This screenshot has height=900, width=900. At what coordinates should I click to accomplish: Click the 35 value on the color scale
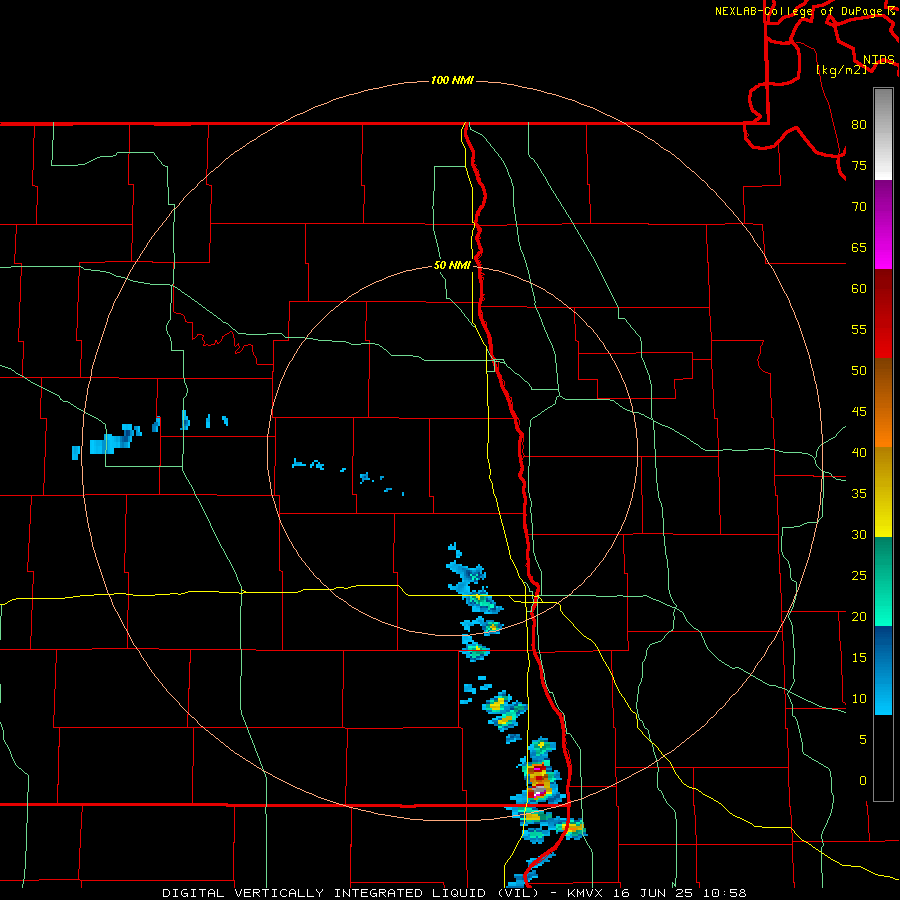click(859, 494)
